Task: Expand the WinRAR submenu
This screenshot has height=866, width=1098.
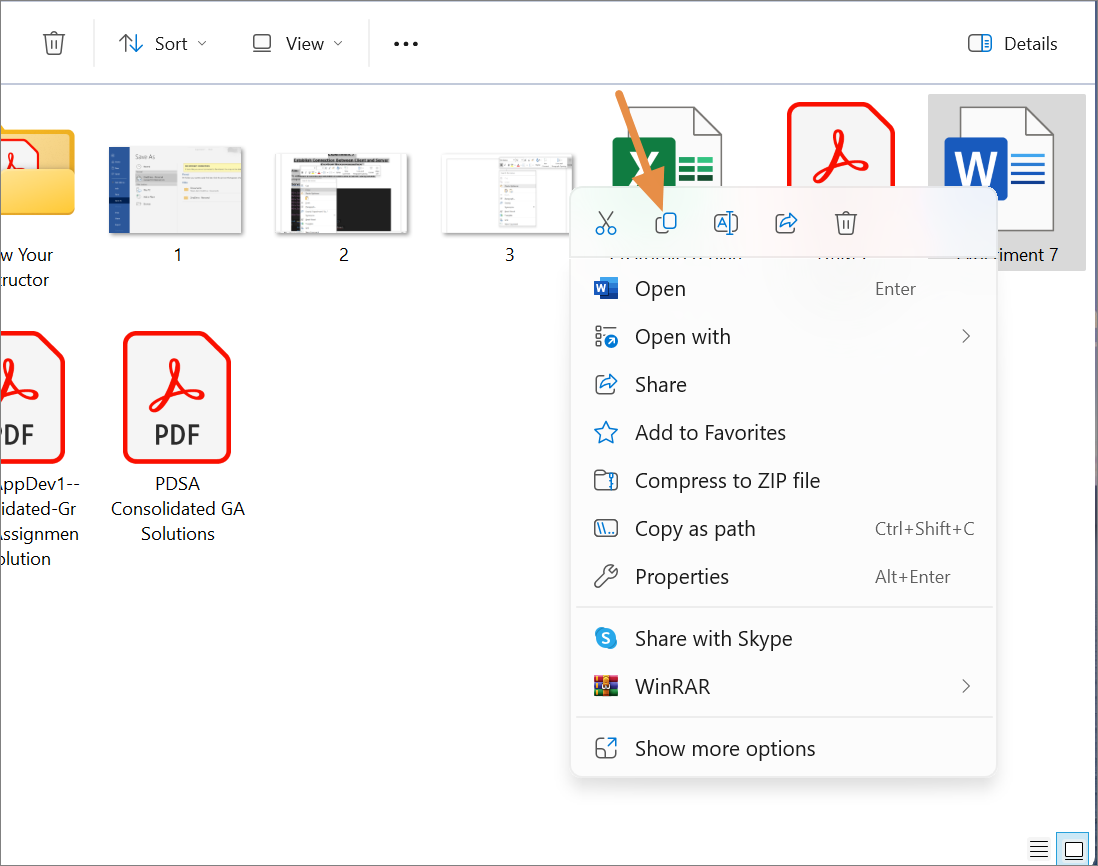Action: (x=783, y=686)
